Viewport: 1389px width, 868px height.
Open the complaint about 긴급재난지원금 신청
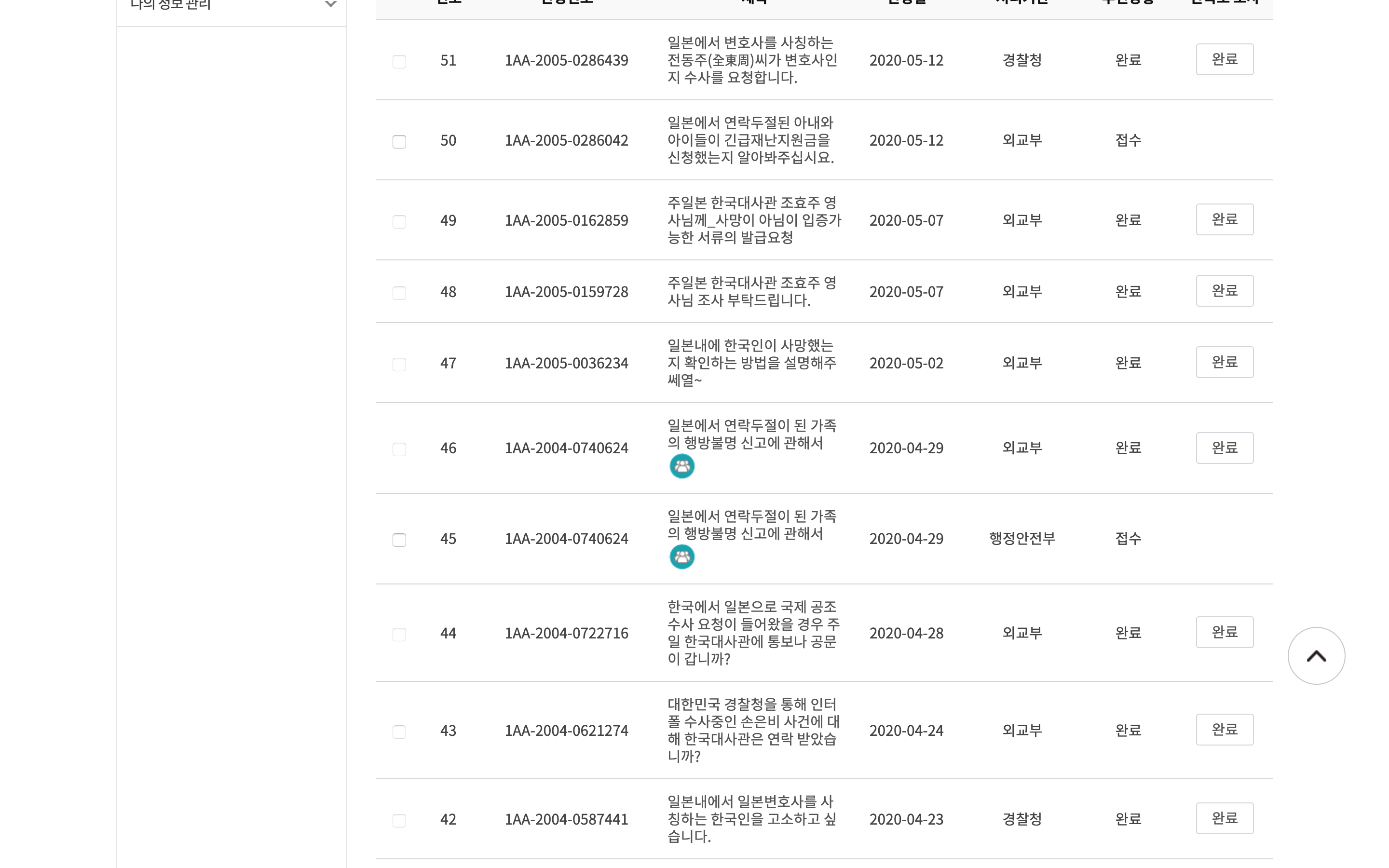coord(751,140)
